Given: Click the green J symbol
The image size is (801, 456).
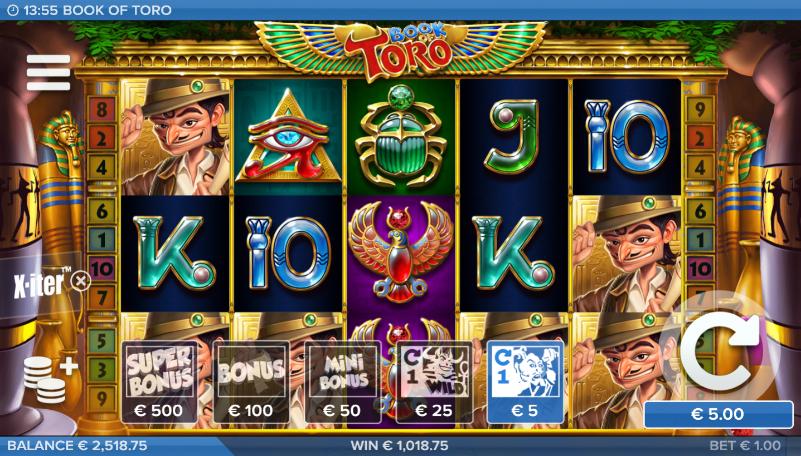Looking at the screenshot, I should 513,136.
